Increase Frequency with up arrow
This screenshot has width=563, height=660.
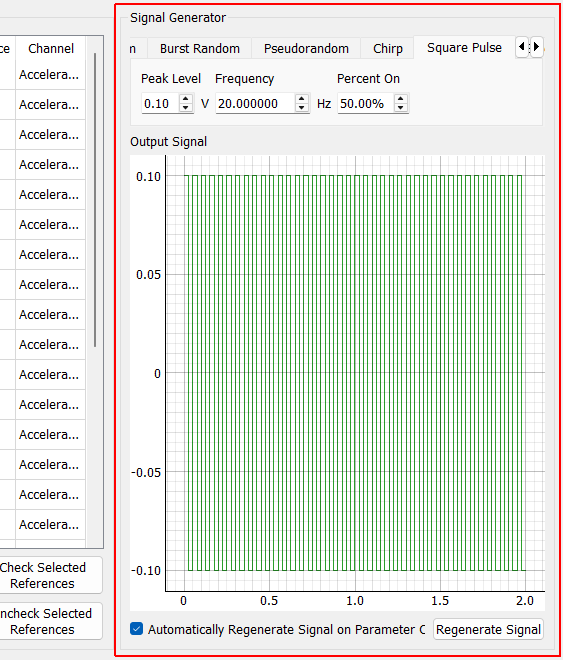tap(301, 99)
